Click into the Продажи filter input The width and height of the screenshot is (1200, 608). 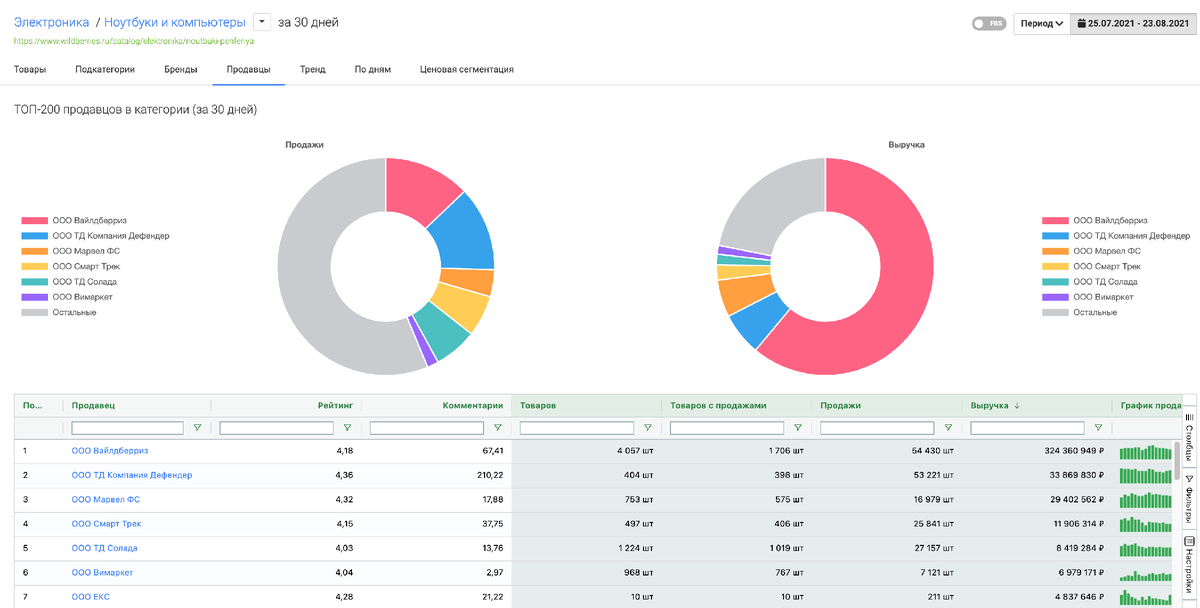pyautogui.click(x=877, y=428)
